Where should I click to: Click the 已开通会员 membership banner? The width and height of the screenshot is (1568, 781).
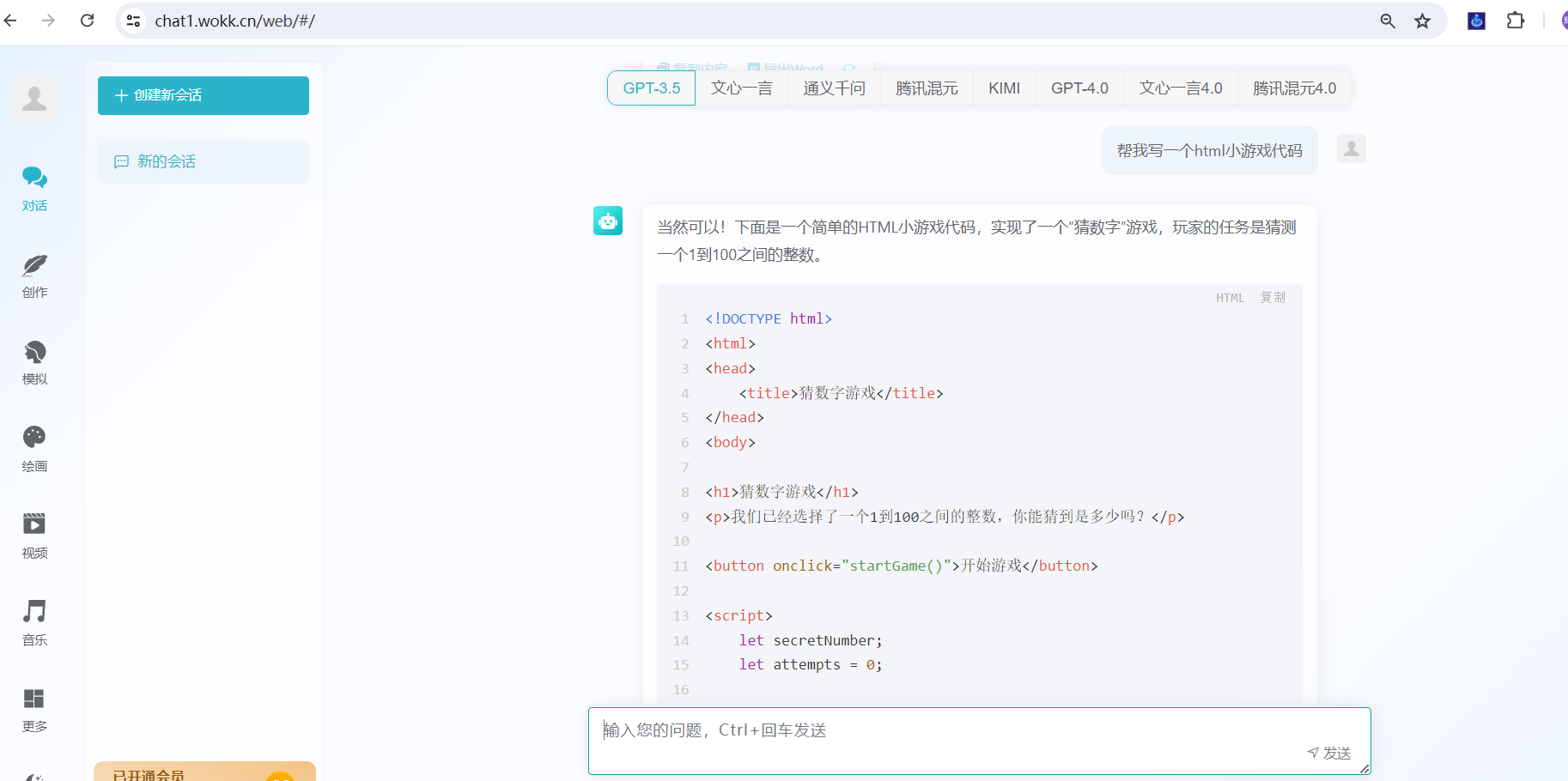pyautogui.click(x=203, y=771)
